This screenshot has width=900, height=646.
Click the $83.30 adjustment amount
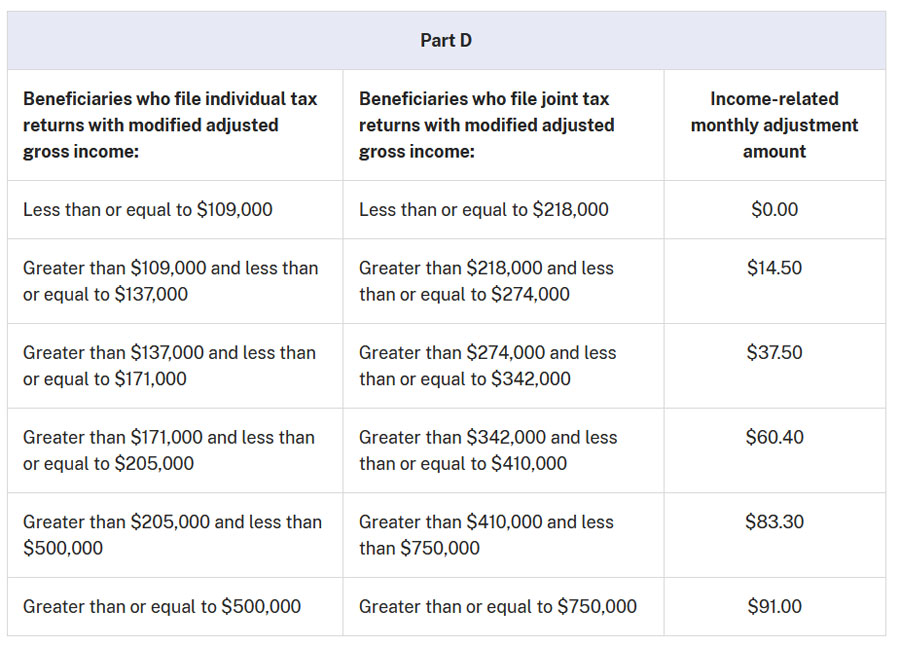pos(774,522)
